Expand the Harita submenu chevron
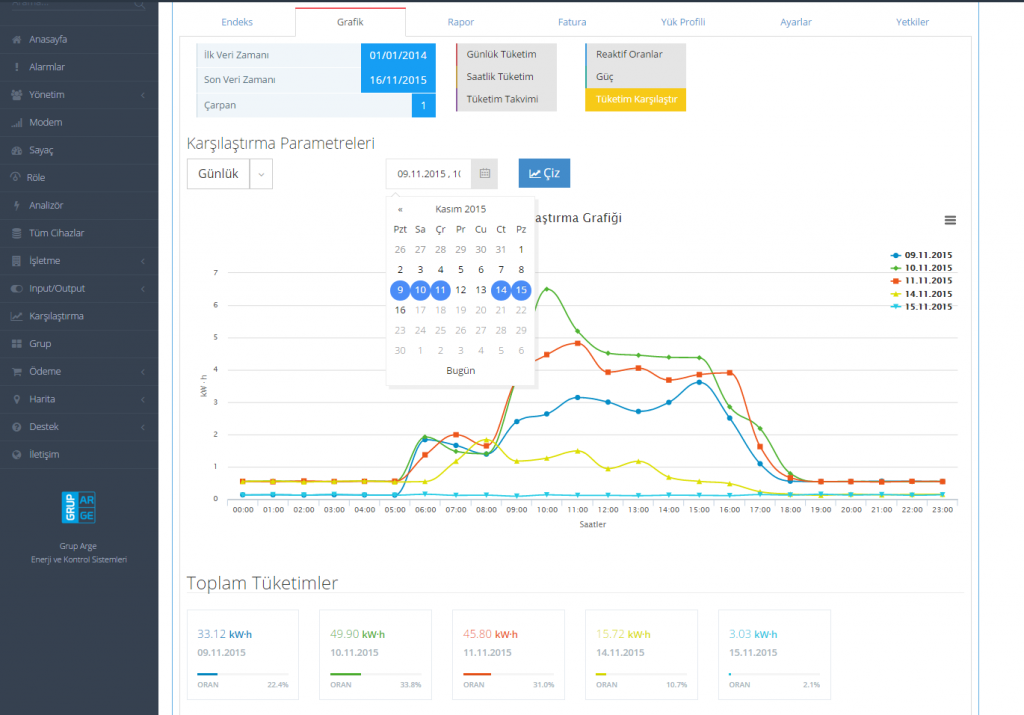This screenshot has width=1024, height=715. tap(143, 400)
